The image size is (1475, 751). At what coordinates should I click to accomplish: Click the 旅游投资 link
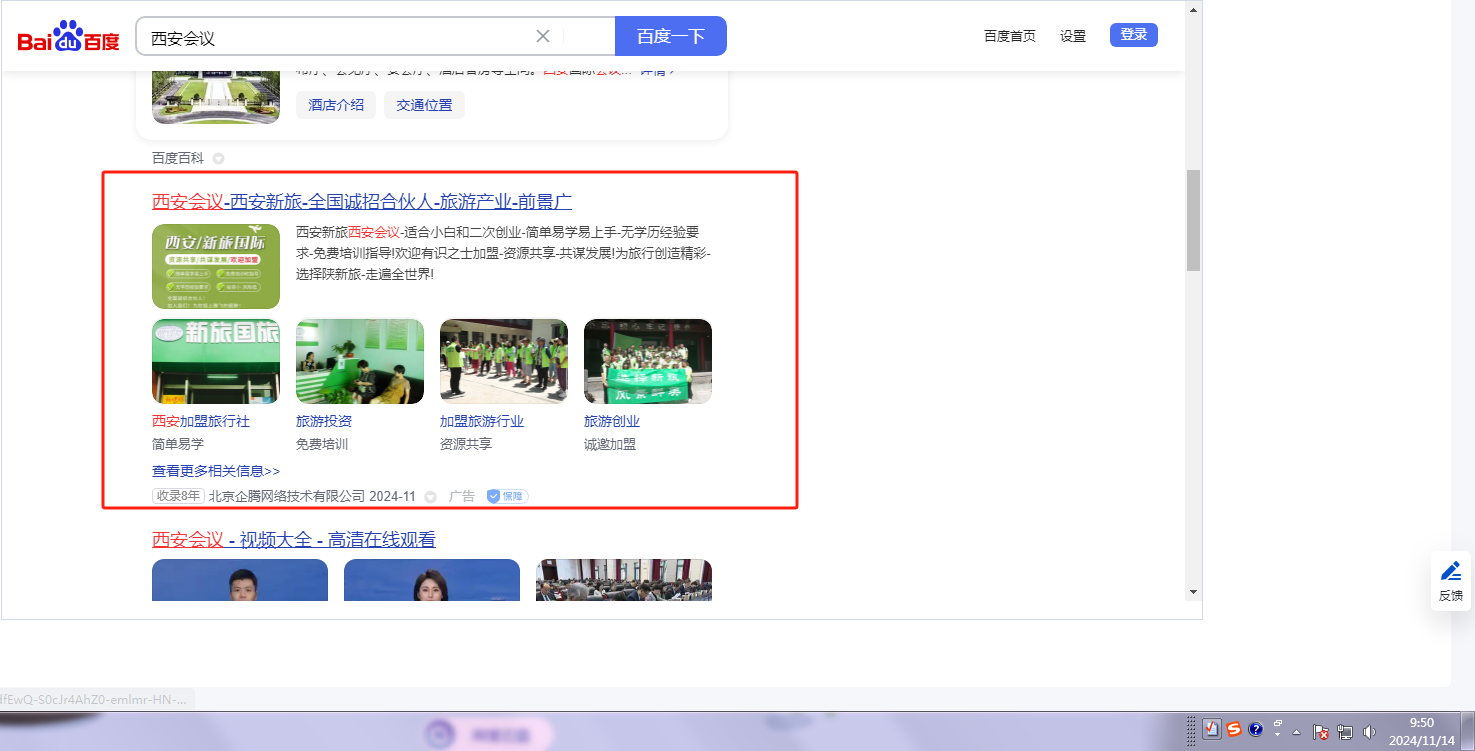pos(324,422)
